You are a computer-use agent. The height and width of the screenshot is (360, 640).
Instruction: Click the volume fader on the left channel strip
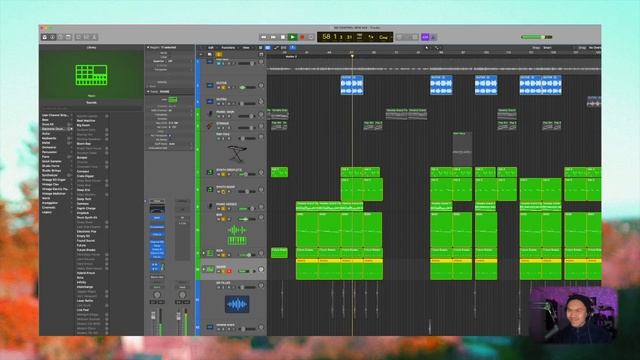coord(154,317)
